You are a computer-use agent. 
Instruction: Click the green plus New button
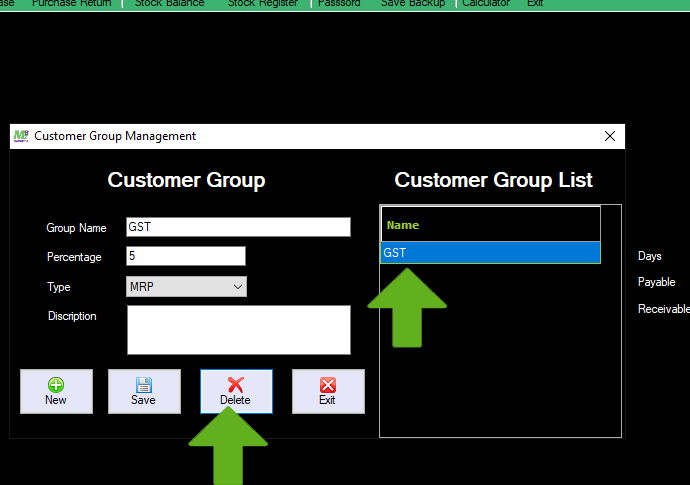(56, 391)
